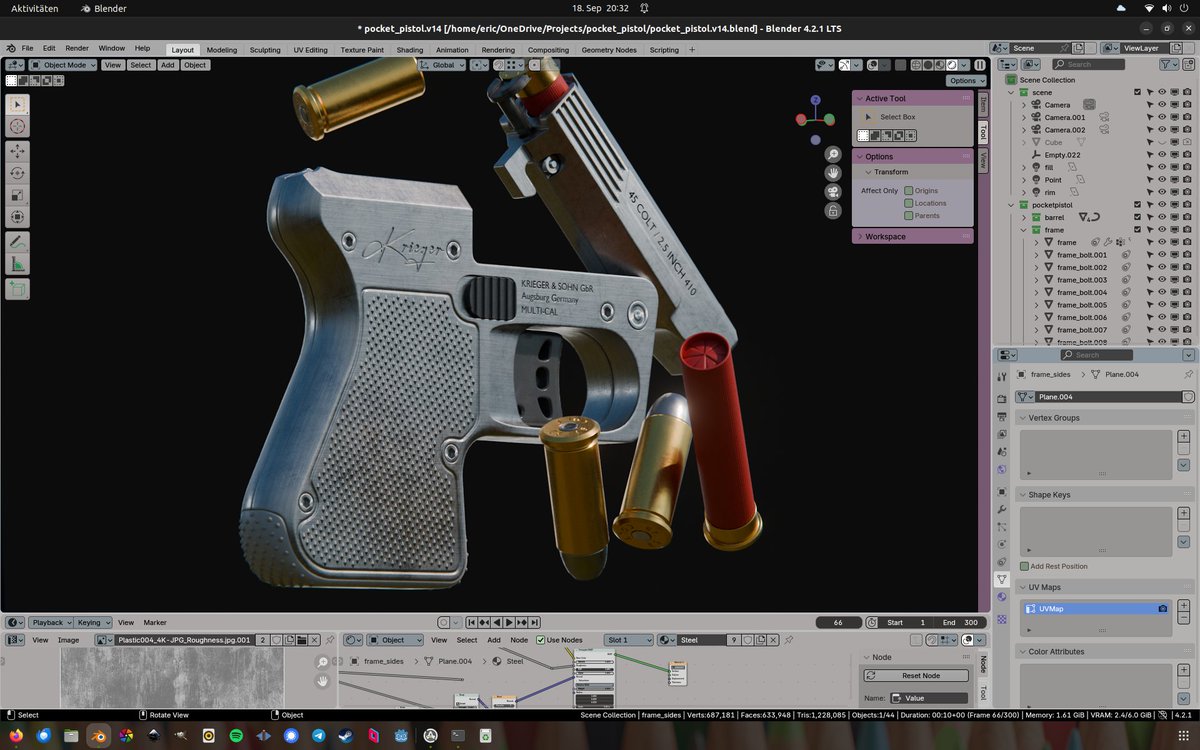This screenshot has height=750, width=1200.
Task: Open Firefox from the dock
Action: pos(16,735)
